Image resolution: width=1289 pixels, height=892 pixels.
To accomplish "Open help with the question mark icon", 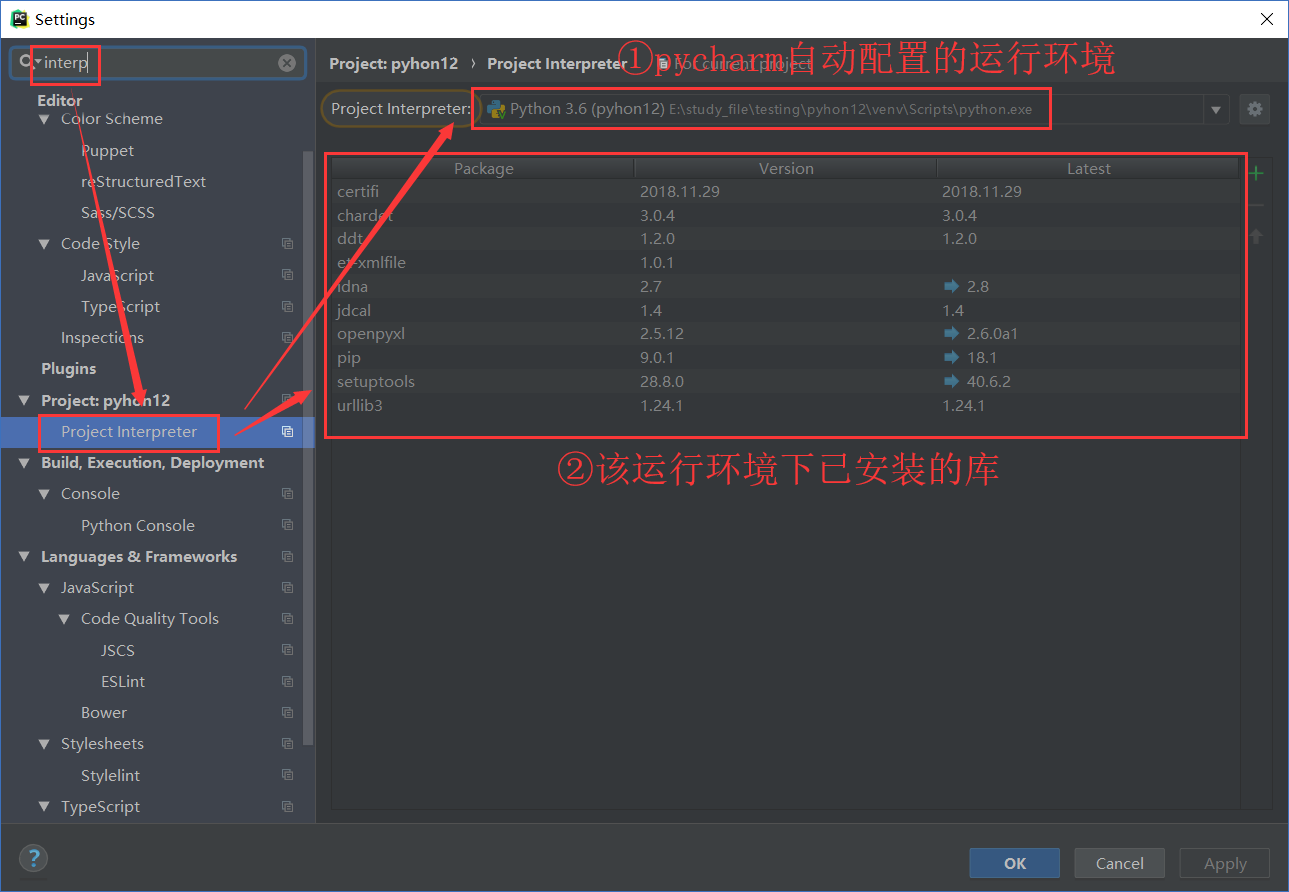I will tap(33, 858).
